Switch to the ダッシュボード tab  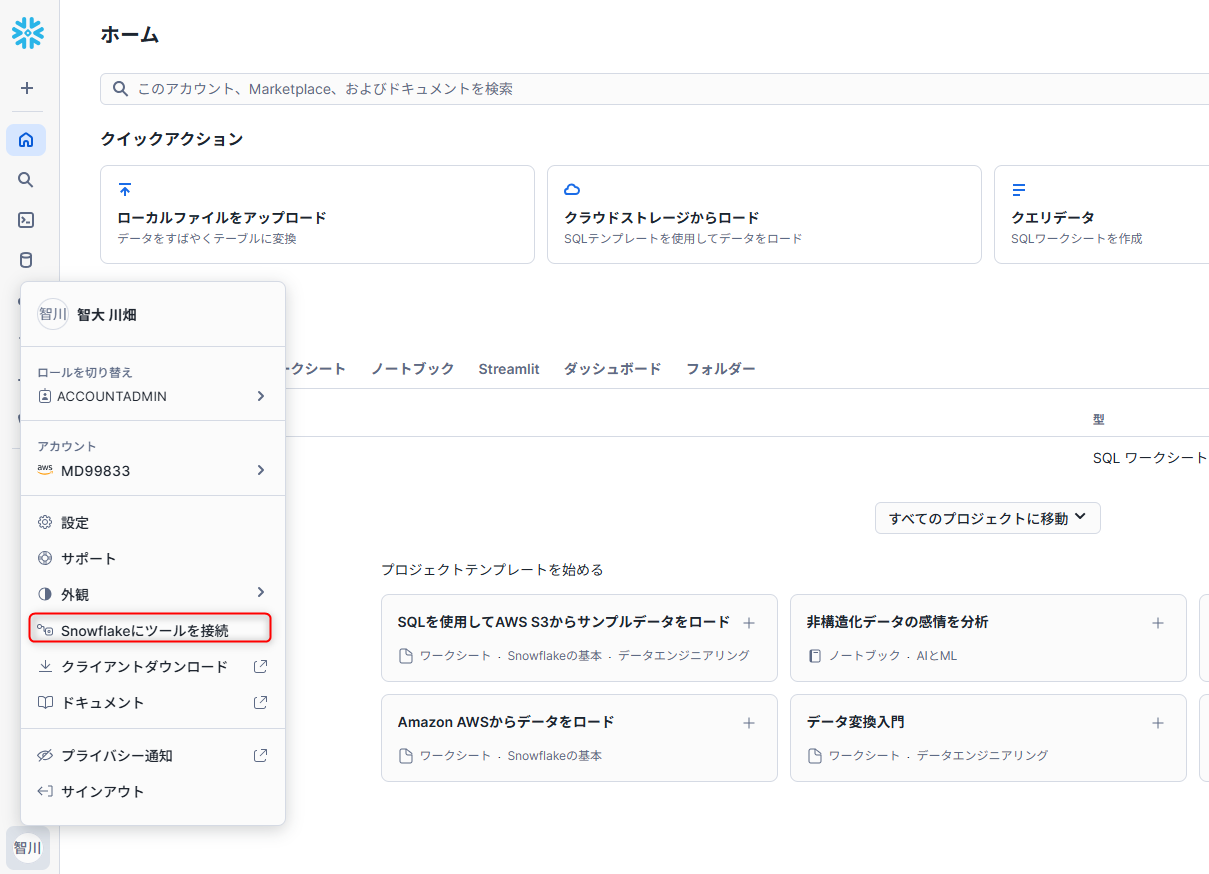(x=613, y=368)
